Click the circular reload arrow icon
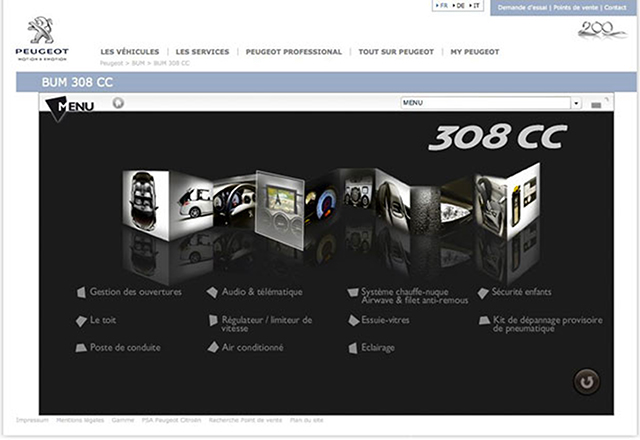 (x=585, y=380)
